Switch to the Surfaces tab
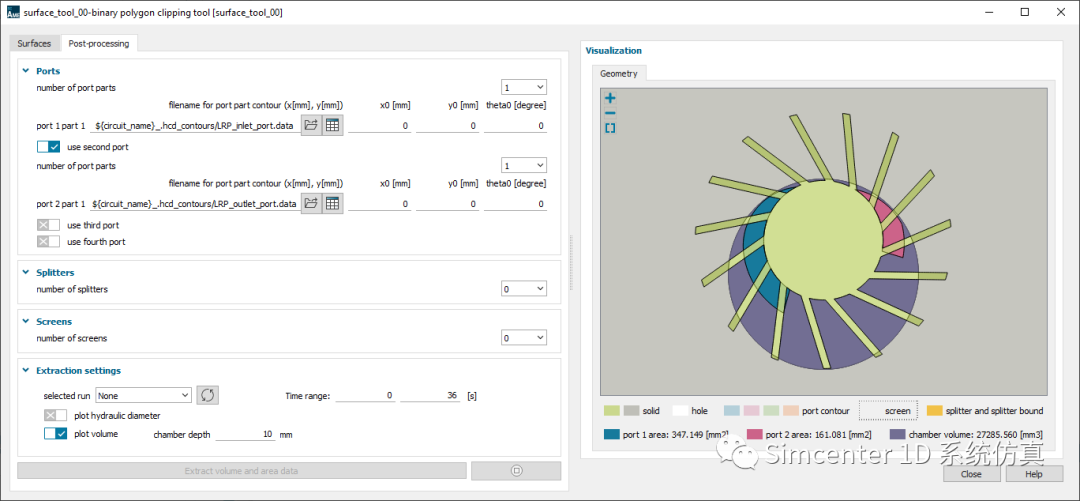 (34, 43)
